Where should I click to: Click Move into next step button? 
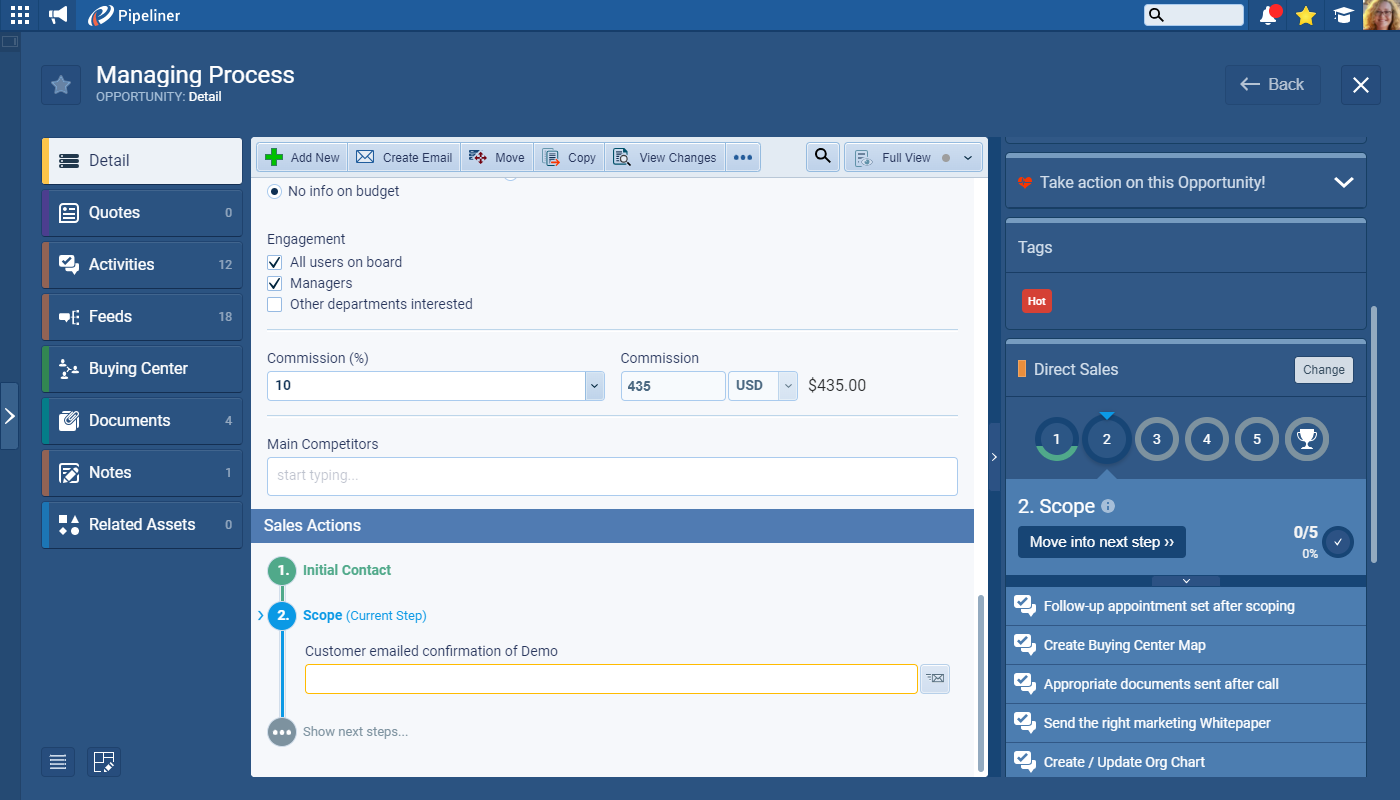coord(1101,542)
